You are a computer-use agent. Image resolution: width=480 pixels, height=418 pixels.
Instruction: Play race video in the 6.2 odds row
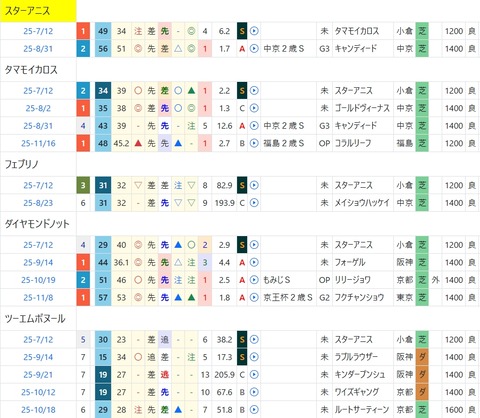254,31
